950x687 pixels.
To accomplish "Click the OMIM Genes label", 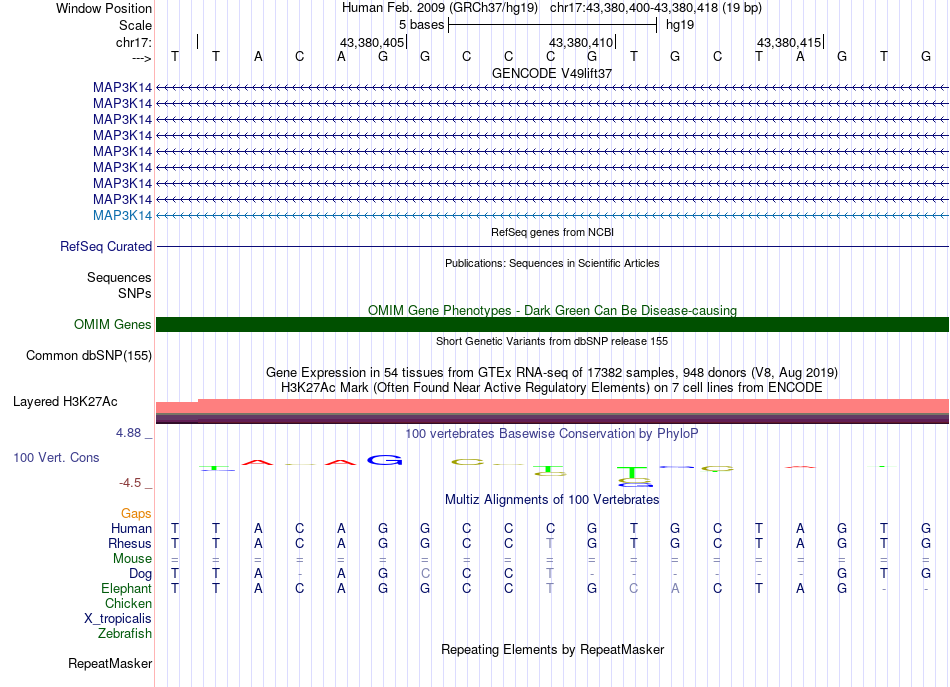I will point(113,325).
